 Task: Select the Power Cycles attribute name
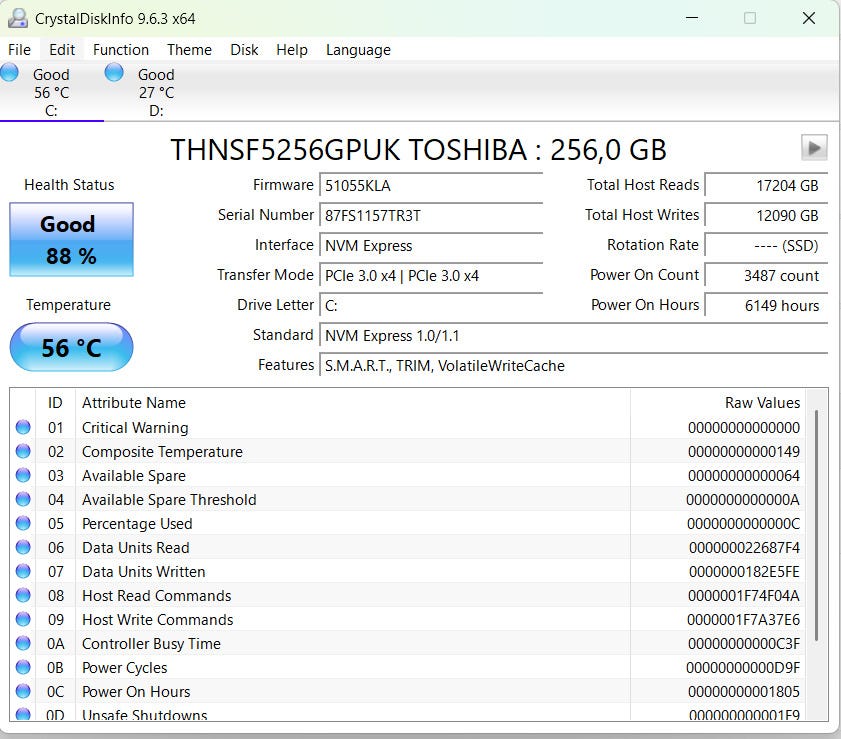tap(124, 668)
